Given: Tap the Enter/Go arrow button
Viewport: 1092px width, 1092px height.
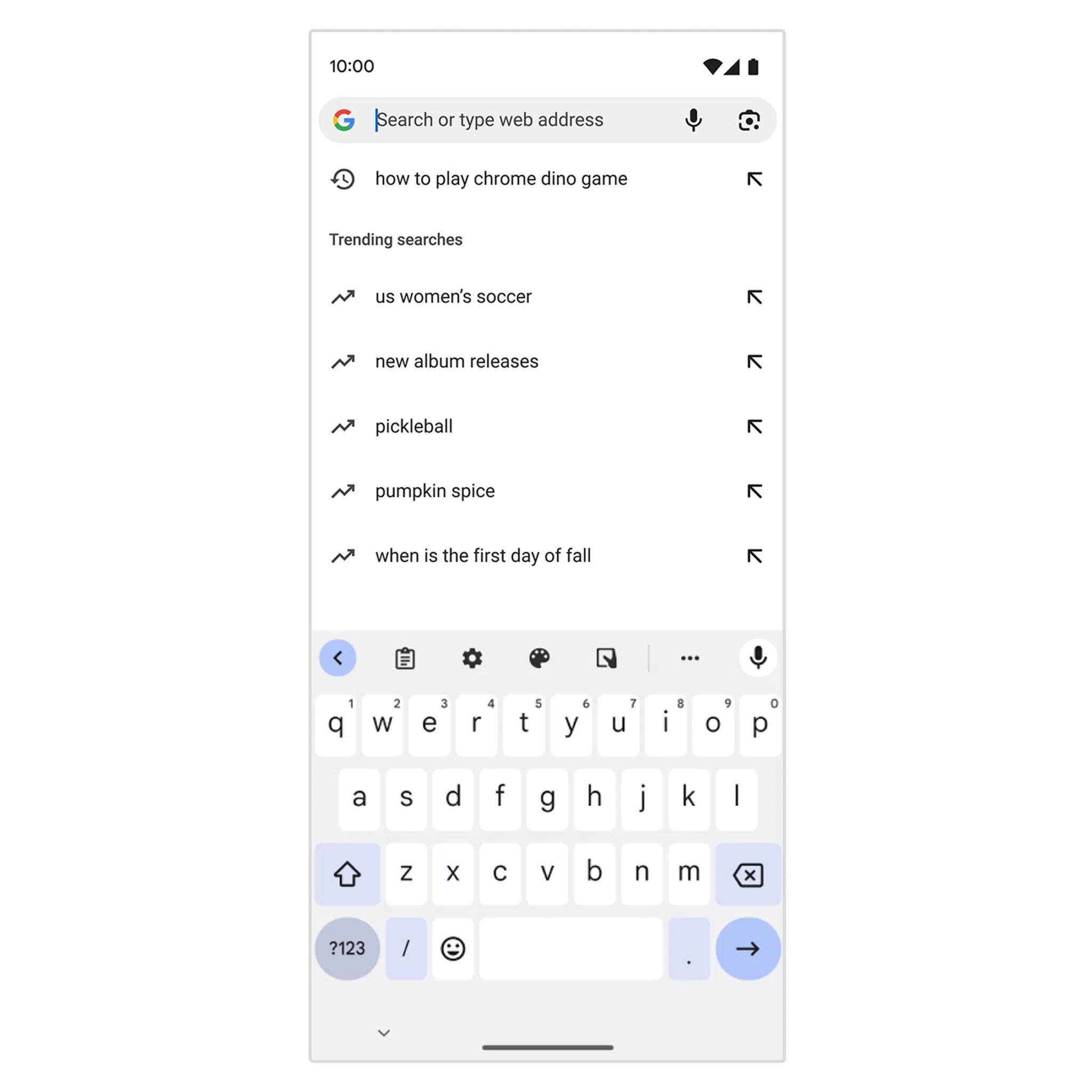Looking at the screenshot, I should click(x=748, y=948).
